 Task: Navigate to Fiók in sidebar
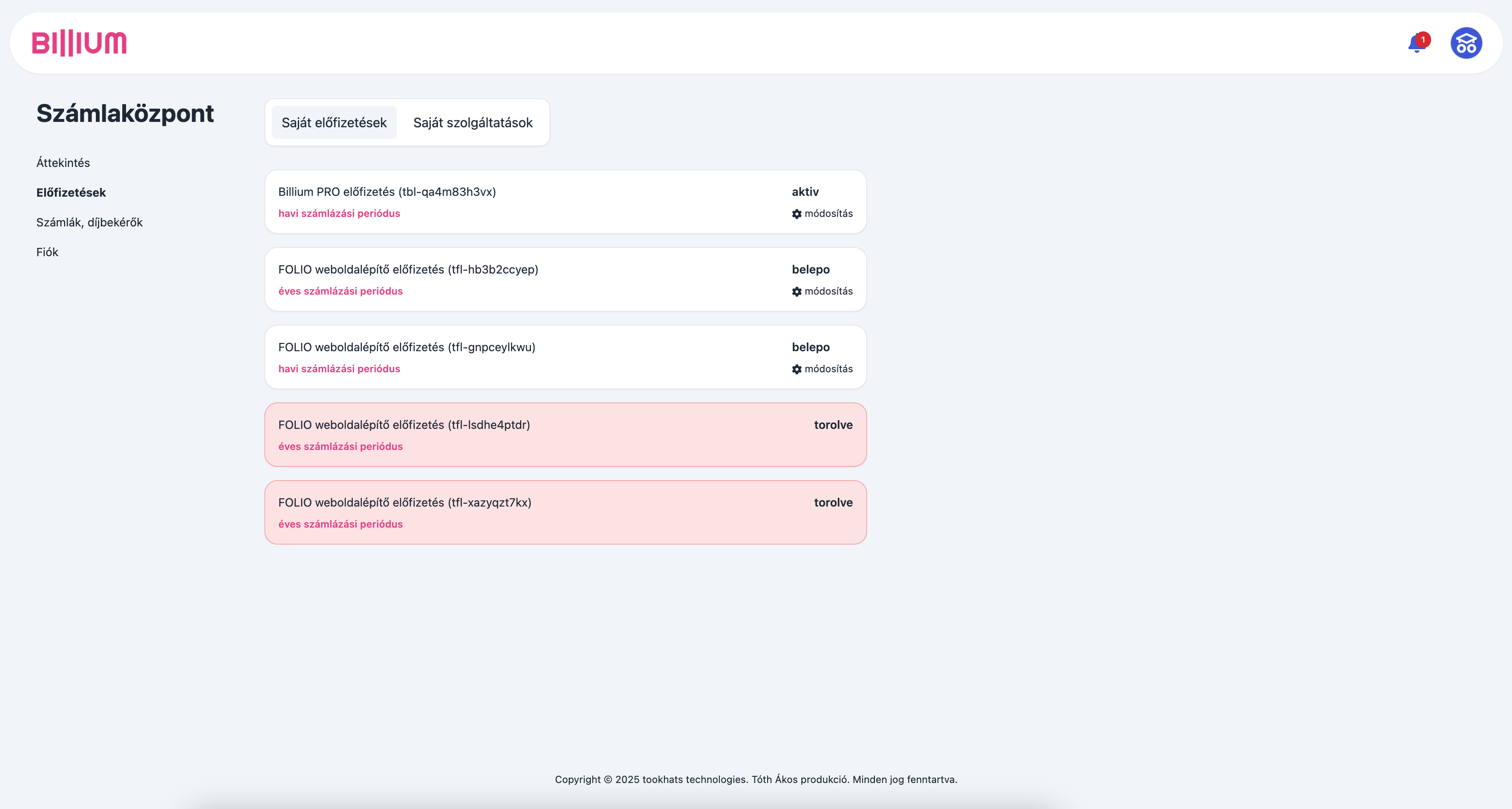[x=47, y=252]
